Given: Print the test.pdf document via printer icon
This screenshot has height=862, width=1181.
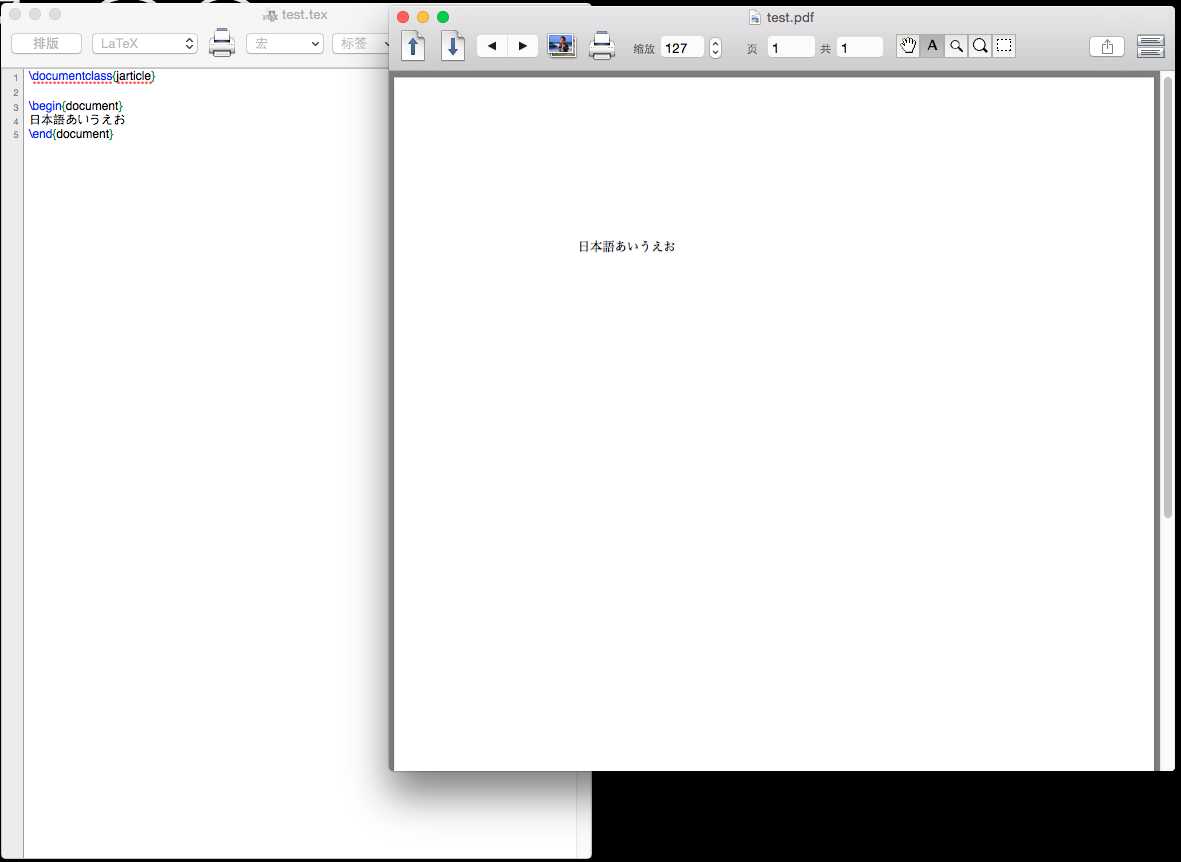Looking at the screenshot, I should (602, 46).
